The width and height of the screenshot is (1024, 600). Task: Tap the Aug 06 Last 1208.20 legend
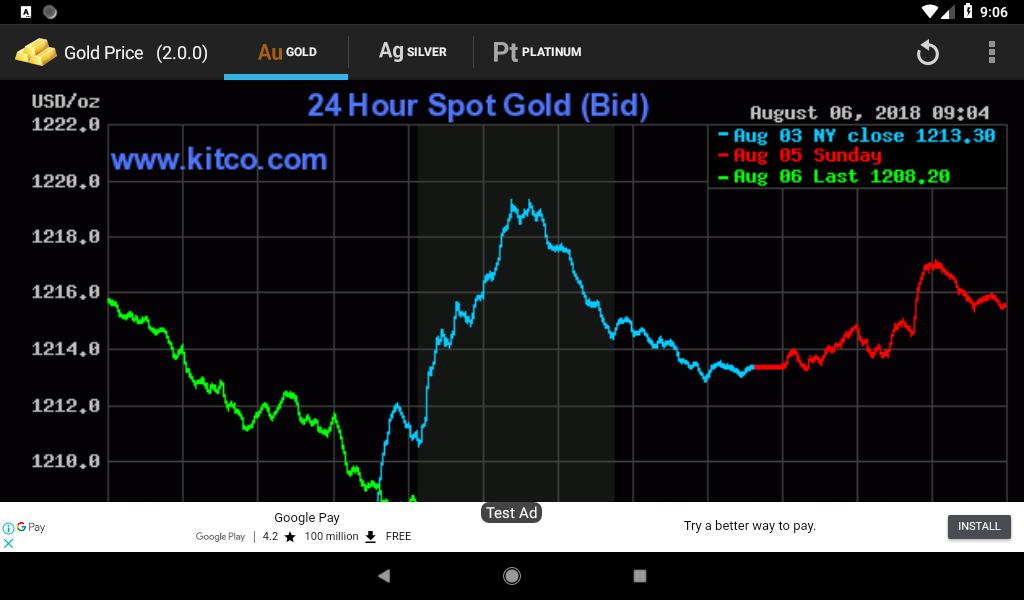click(x=834, y=176)
